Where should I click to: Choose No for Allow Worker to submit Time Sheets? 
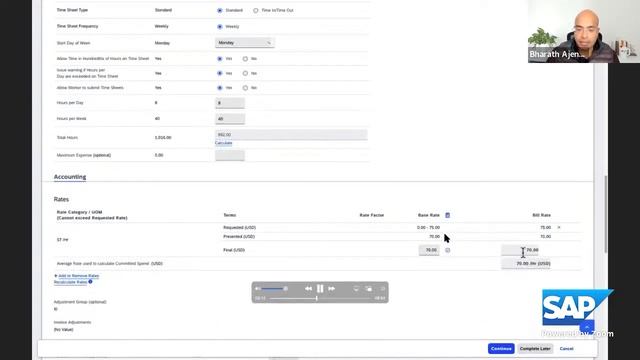pyautogui.click(x=245, y=88)
